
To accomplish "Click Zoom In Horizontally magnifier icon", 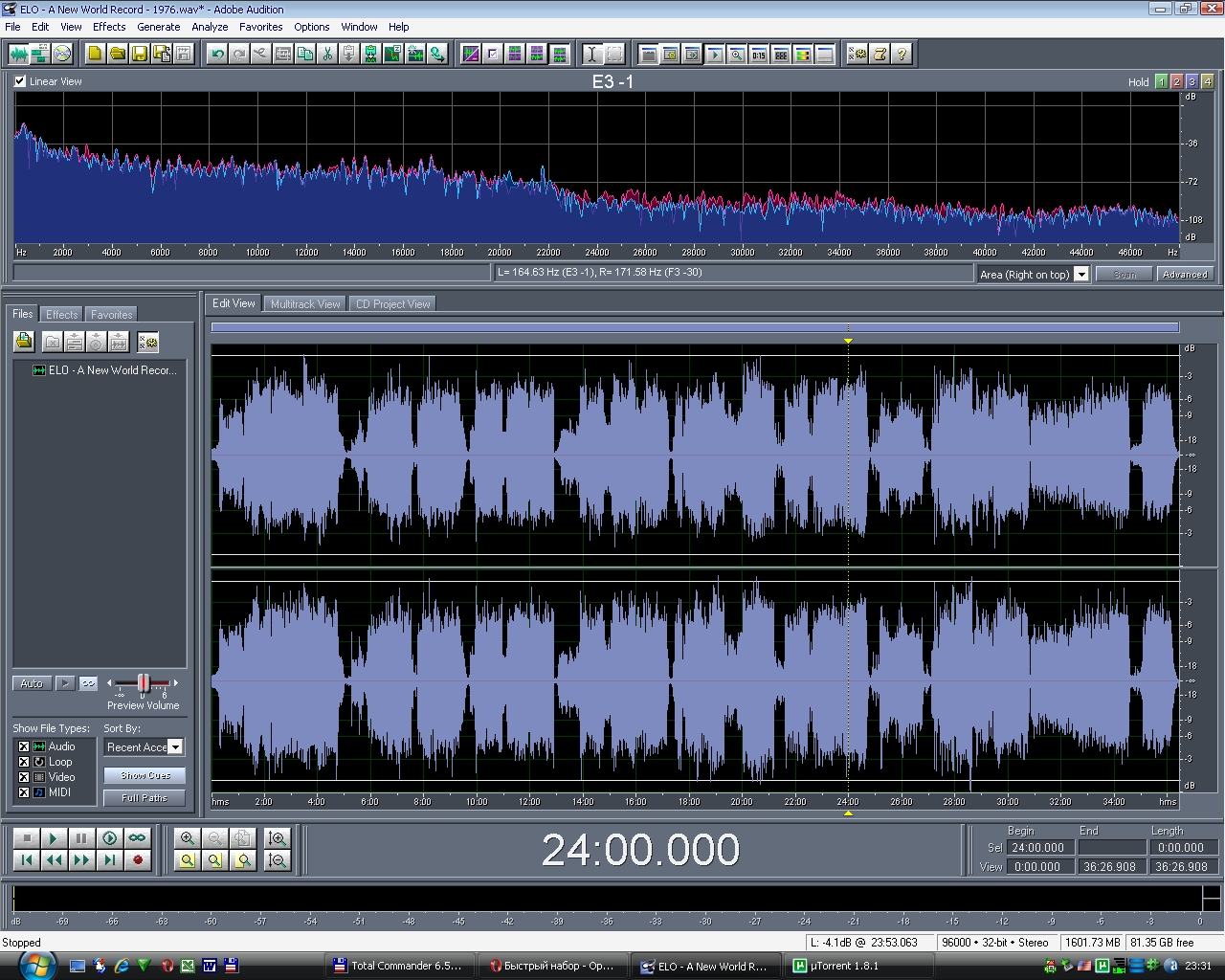I will click(188, 837).
